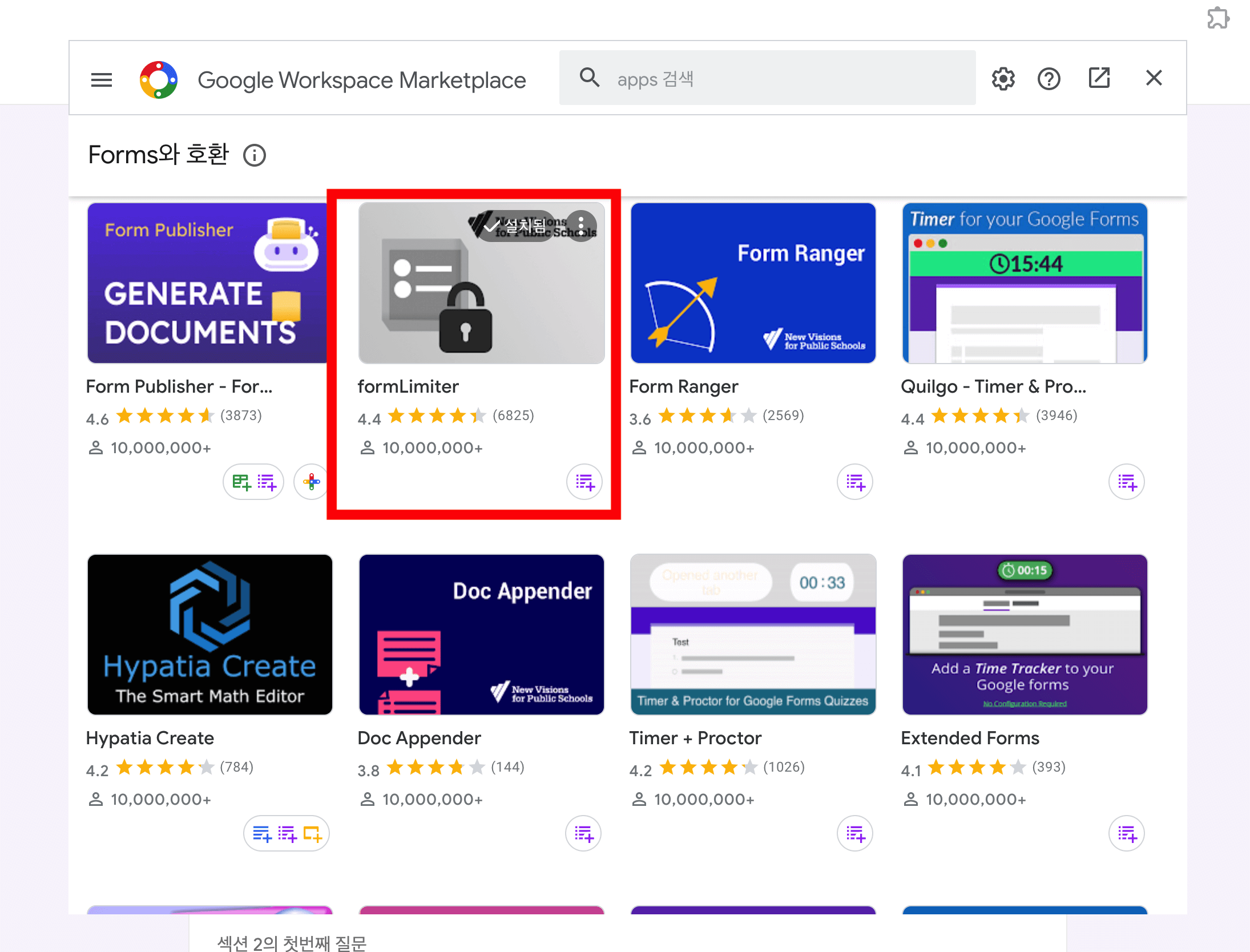Click Quilgo's Forms add-on icon

tap(1127, 482)
